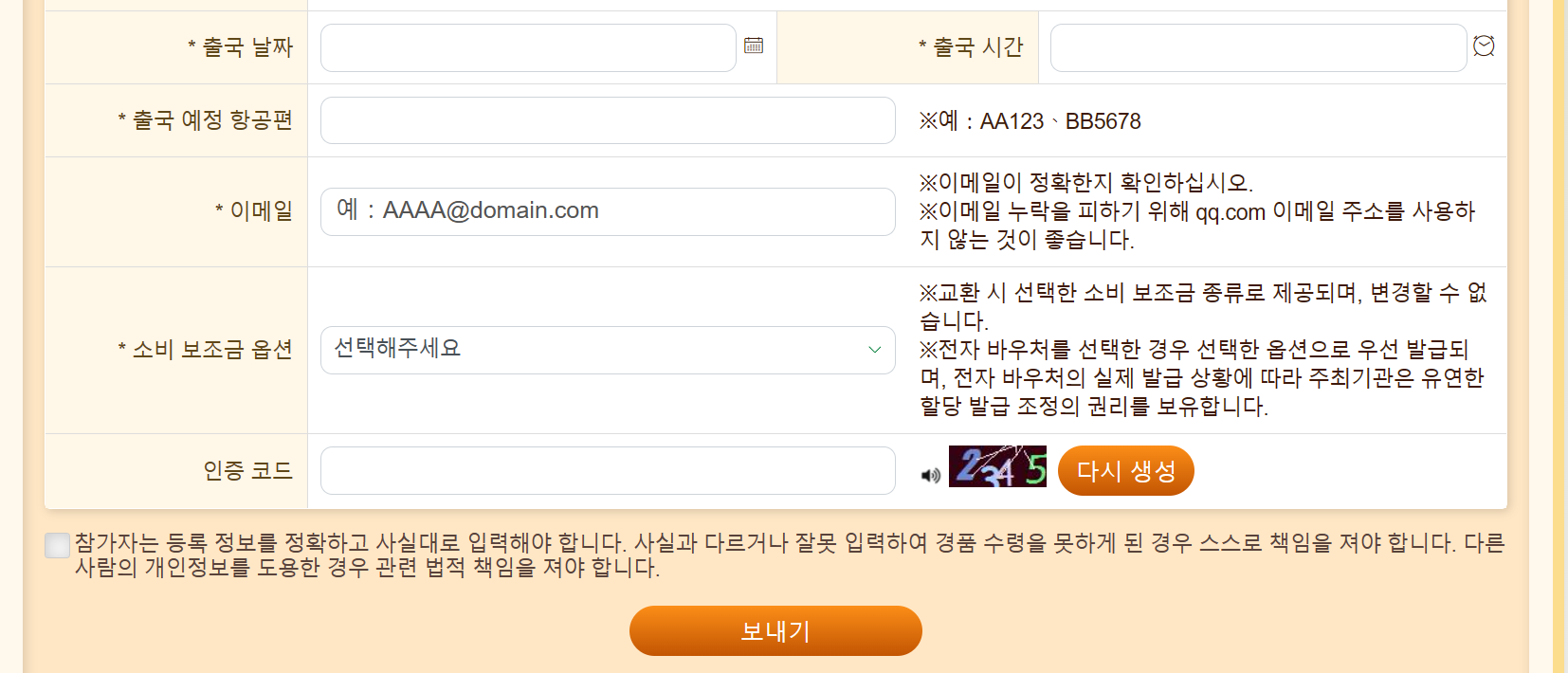Image resolution: width=1568 pixels, height=673 pixels.
Task: Play the audio version of the verification code
Action: [931, 475]
